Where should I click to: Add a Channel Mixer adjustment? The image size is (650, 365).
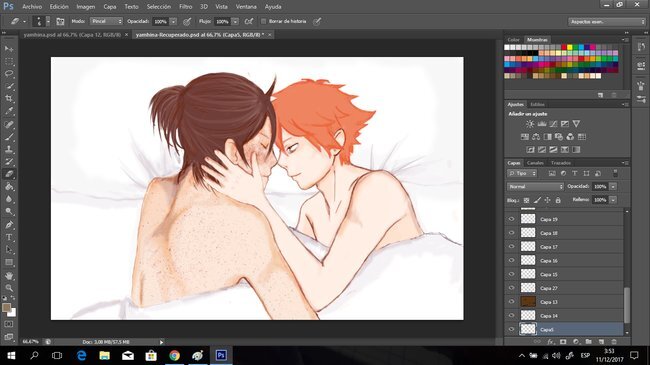(x=570, y=136)
